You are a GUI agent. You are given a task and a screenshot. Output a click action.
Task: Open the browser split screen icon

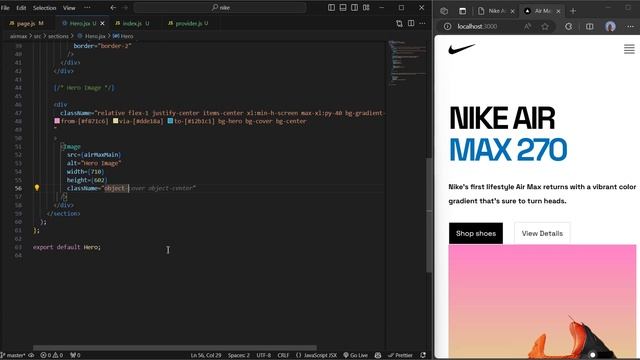(x=590, y=27)
